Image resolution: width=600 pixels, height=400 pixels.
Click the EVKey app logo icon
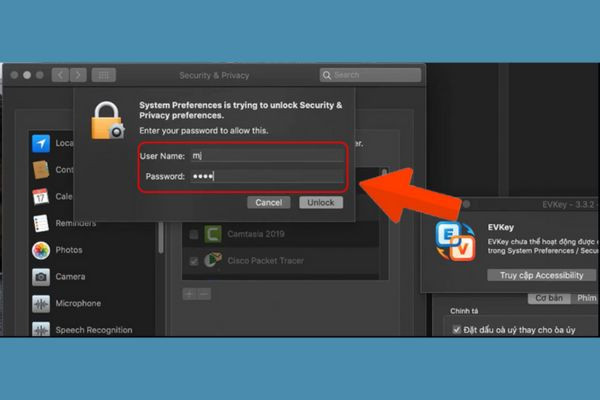[455, 241]
